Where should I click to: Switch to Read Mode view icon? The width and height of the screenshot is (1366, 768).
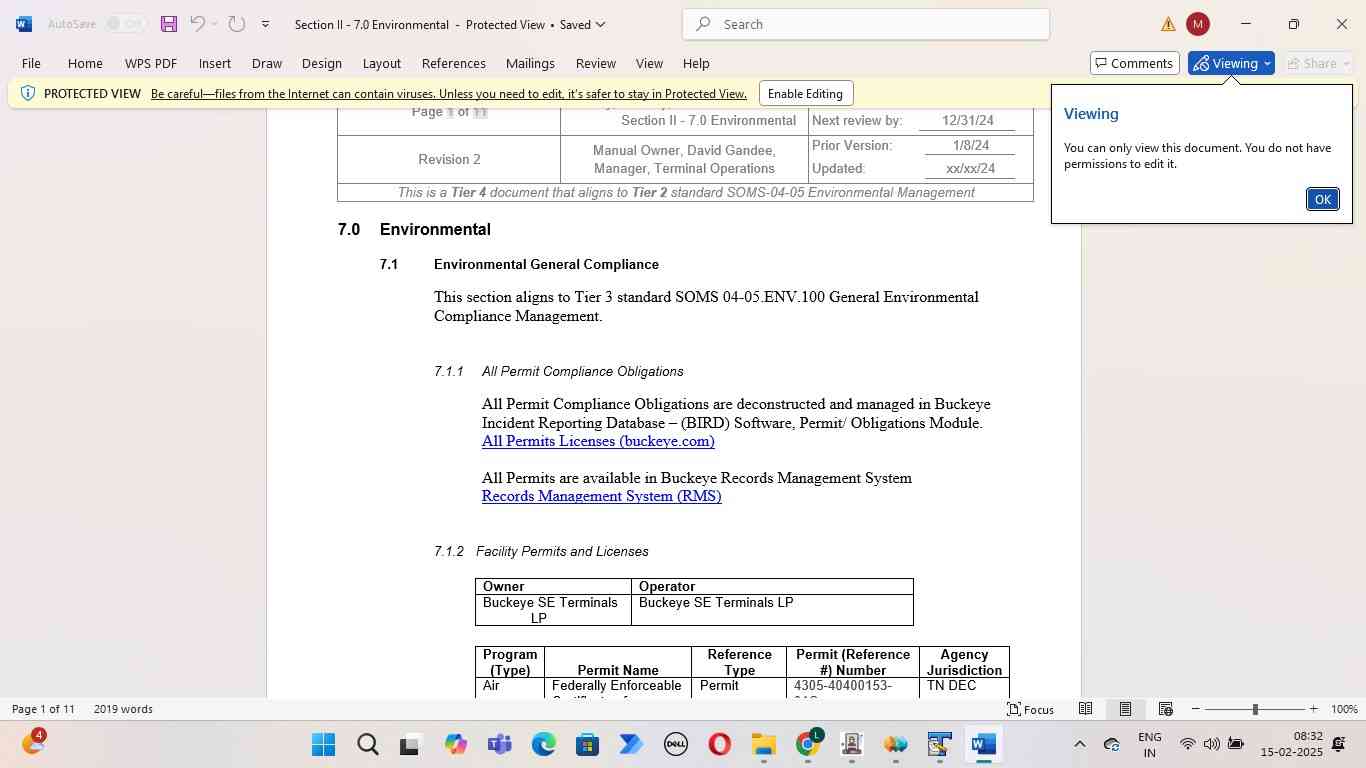coord(1085,709)
